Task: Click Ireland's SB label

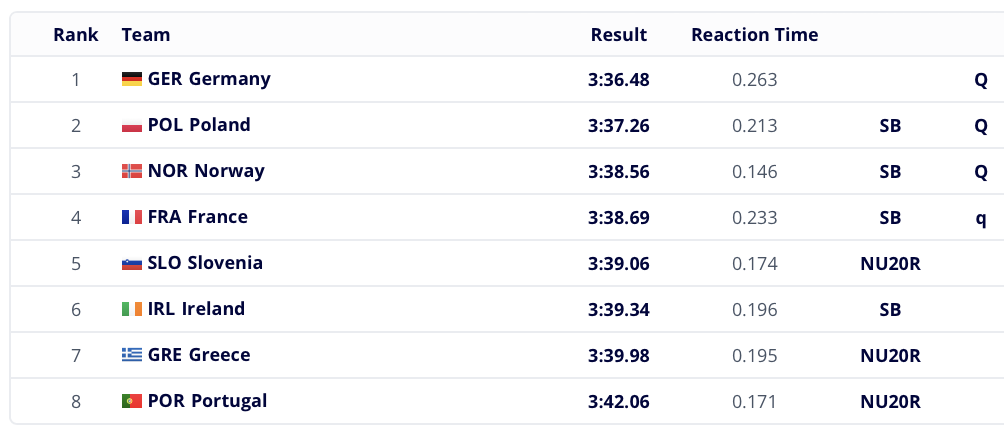Action: tap(890, 310)
